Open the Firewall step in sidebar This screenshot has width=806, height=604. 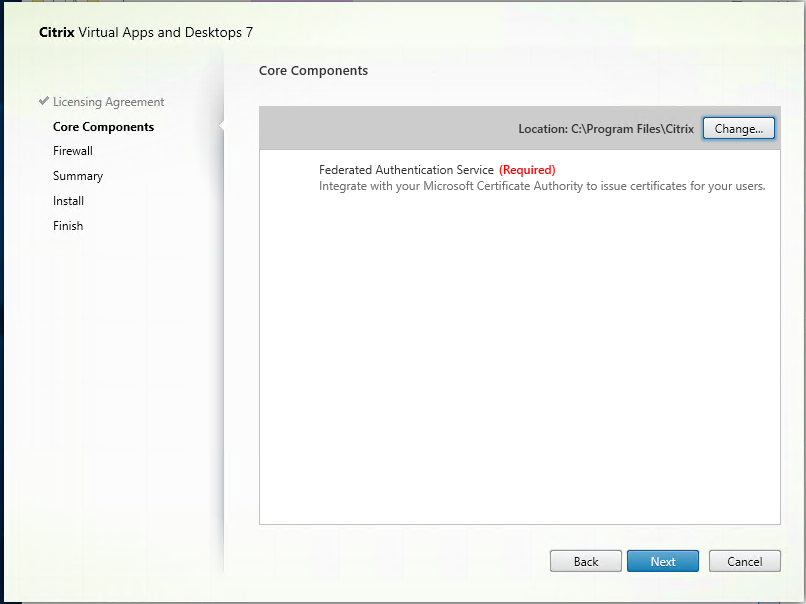(73, 151)
